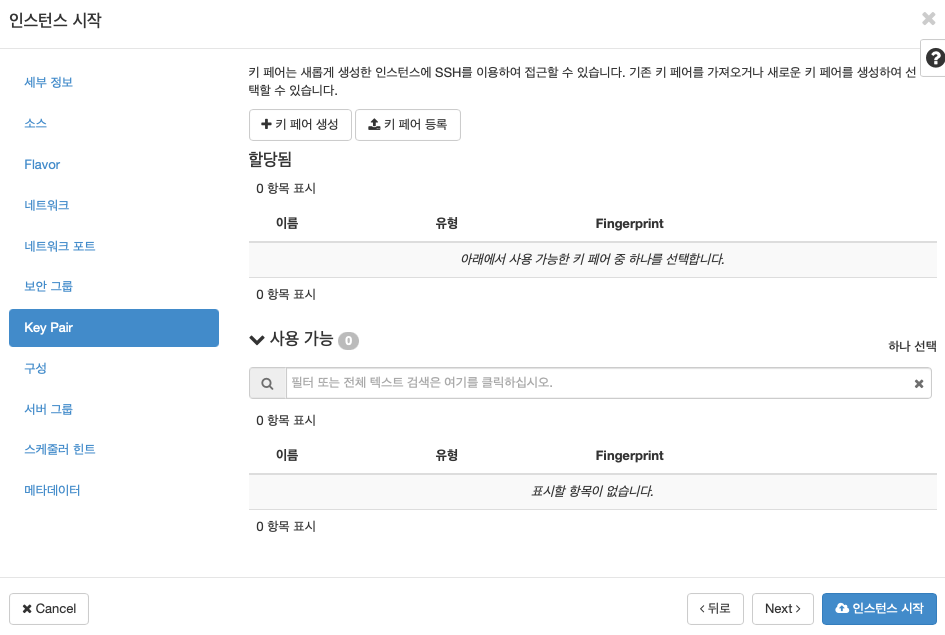Open the 구성 step
The width and height of the screenshot is (945, 635).
[x=35, y=368]
